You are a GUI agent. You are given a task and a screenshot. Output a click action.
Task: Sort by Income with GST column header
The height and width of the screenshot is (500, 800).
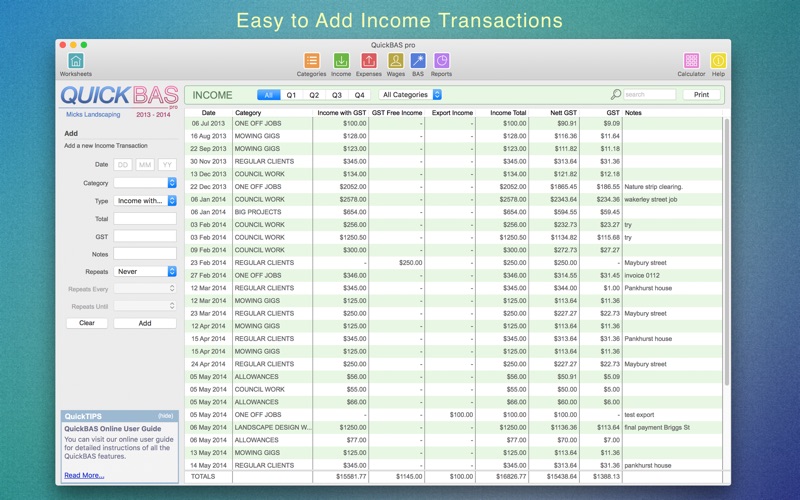[342, 113]
